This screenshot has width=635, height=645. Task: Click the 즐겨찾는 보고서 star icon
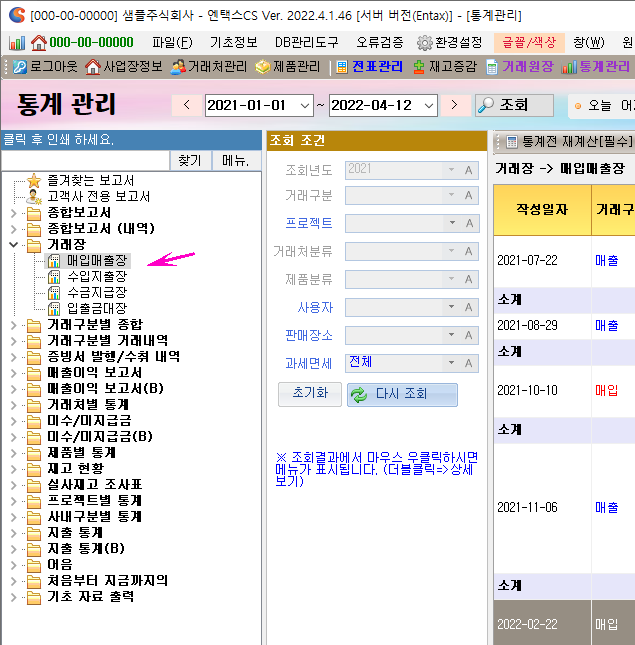34,181
